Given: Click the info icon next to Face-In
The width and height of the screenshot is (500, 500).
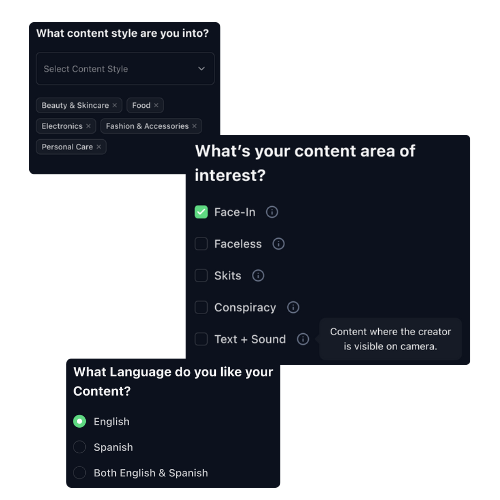Looking at the screenshot, I should (x=272, y=212).
